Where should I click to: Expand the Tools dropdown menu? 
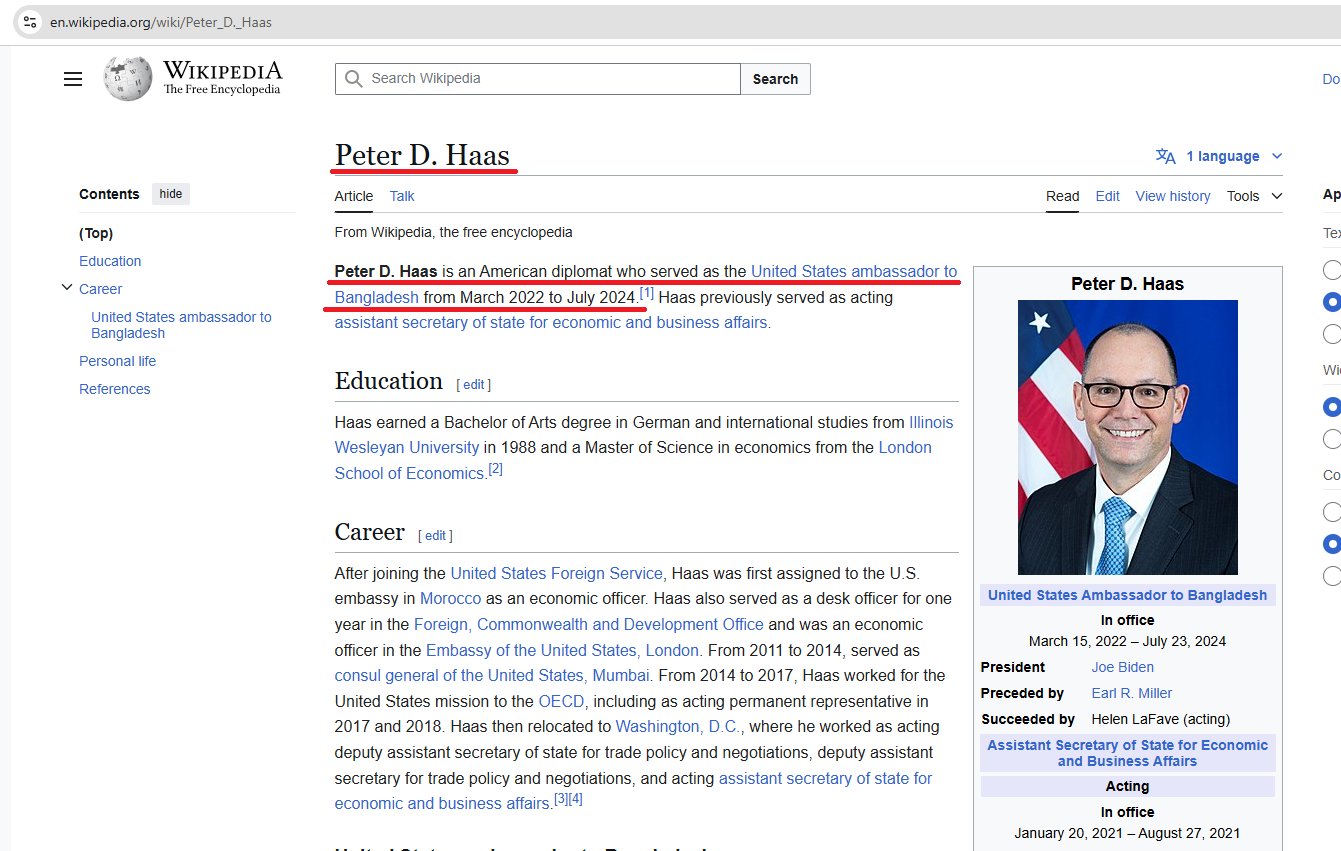(1254, 196)
